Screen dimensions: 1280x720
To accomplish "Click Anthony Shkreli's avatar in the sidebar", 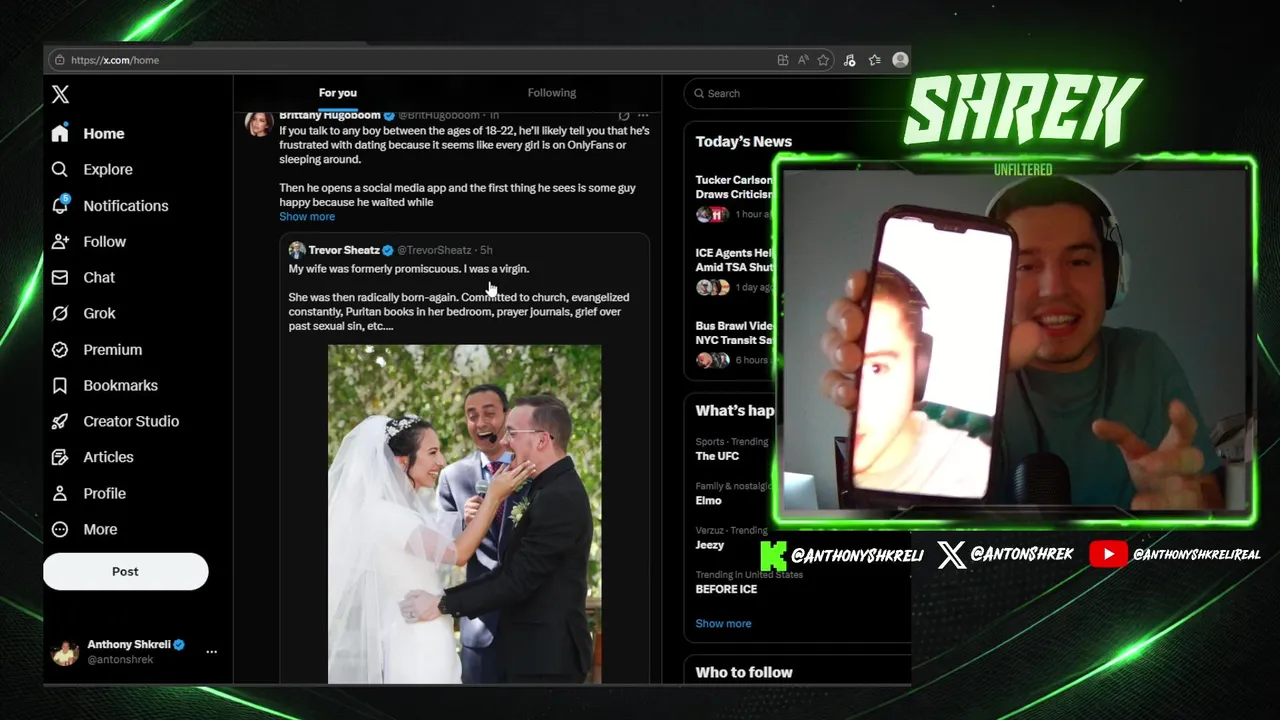I will pos(65,652).
